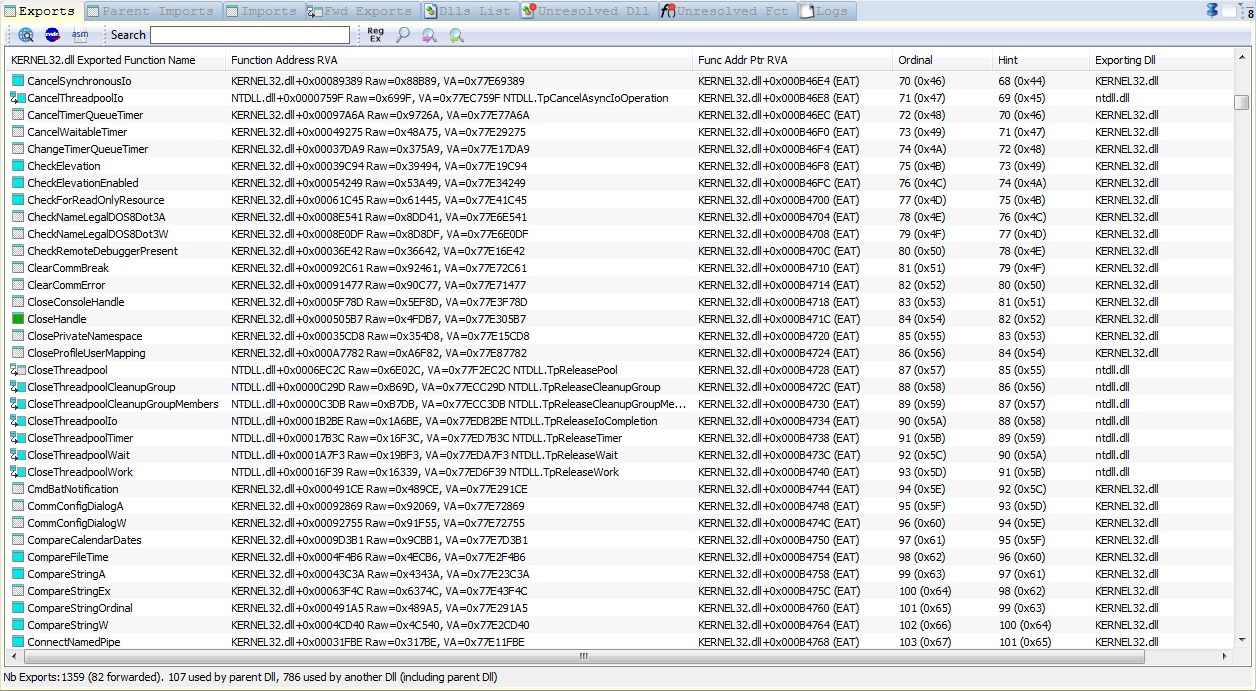Click the blue pin icon near the tabs
The width and height of the screenshot is (1256, 691).
[1213, 10]
